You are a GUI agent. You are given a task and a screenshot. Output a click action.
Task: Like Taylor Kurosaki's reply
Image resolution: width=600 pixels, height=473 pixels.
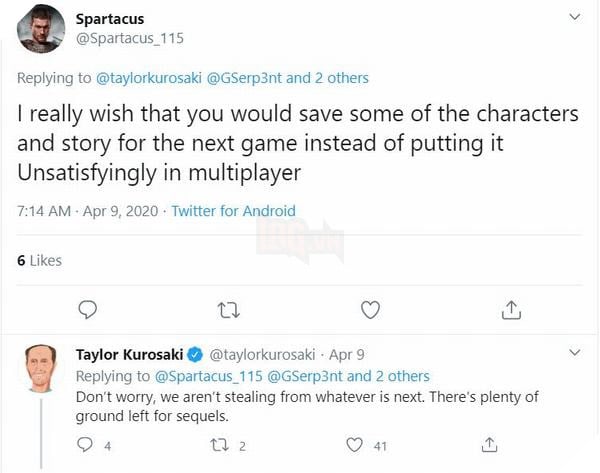[x=354, y=444]
